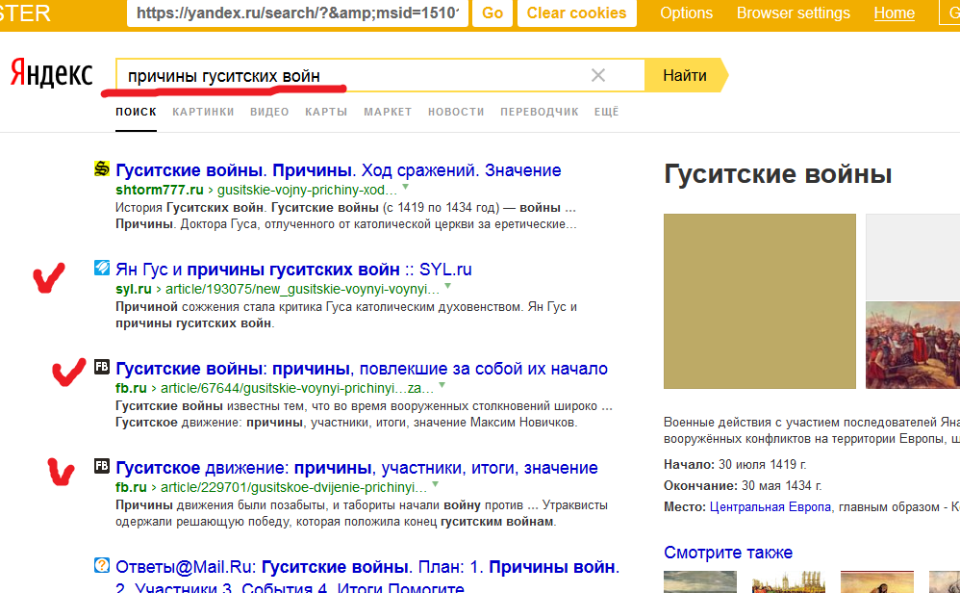Click the proxy URL address field
This screenshot has height=593, width=960.
point(298,13)
